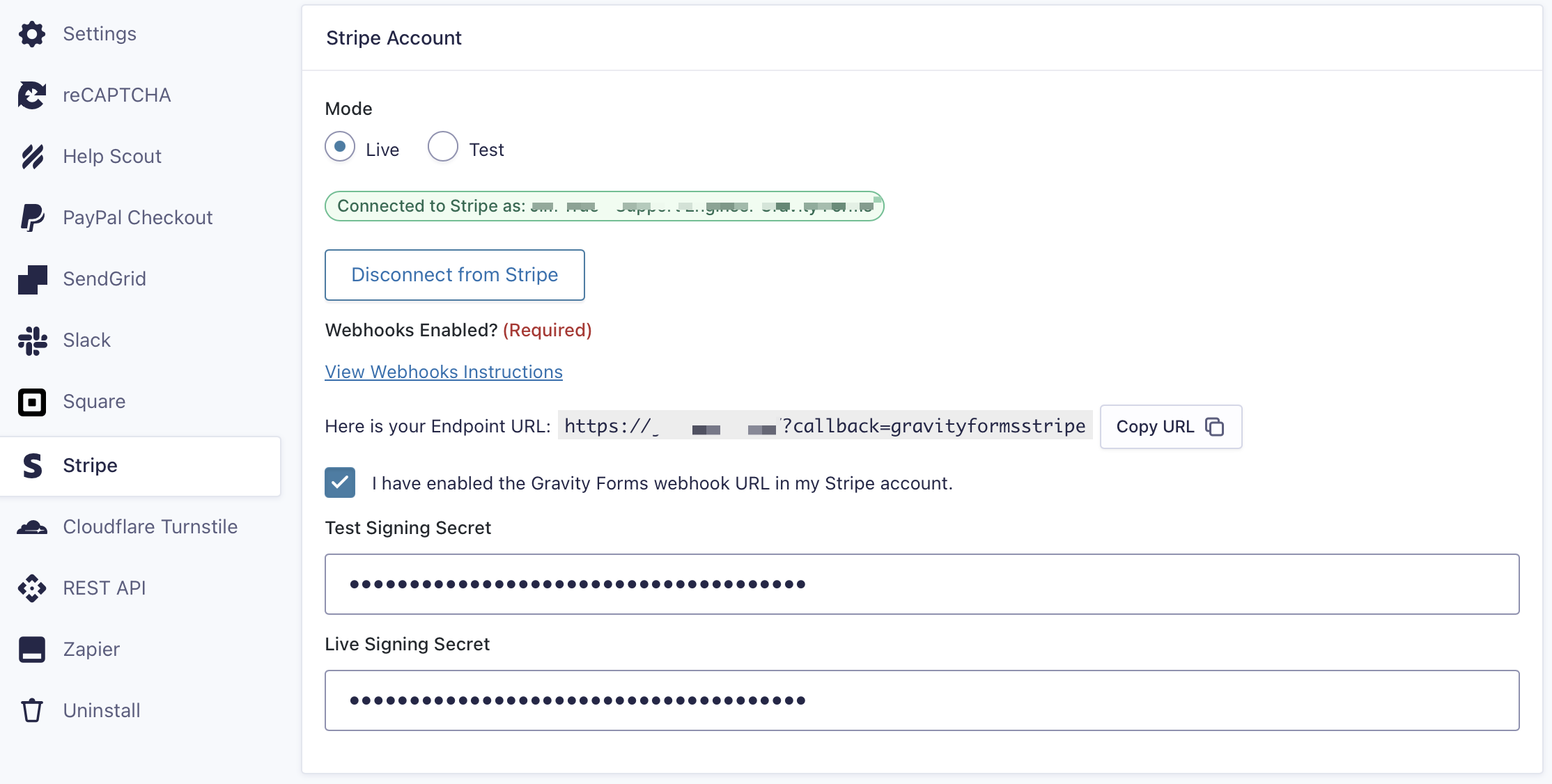
Task: Click the copy icon in Copy URL button
Action: pyautogui.click(x=1214, y=426)
